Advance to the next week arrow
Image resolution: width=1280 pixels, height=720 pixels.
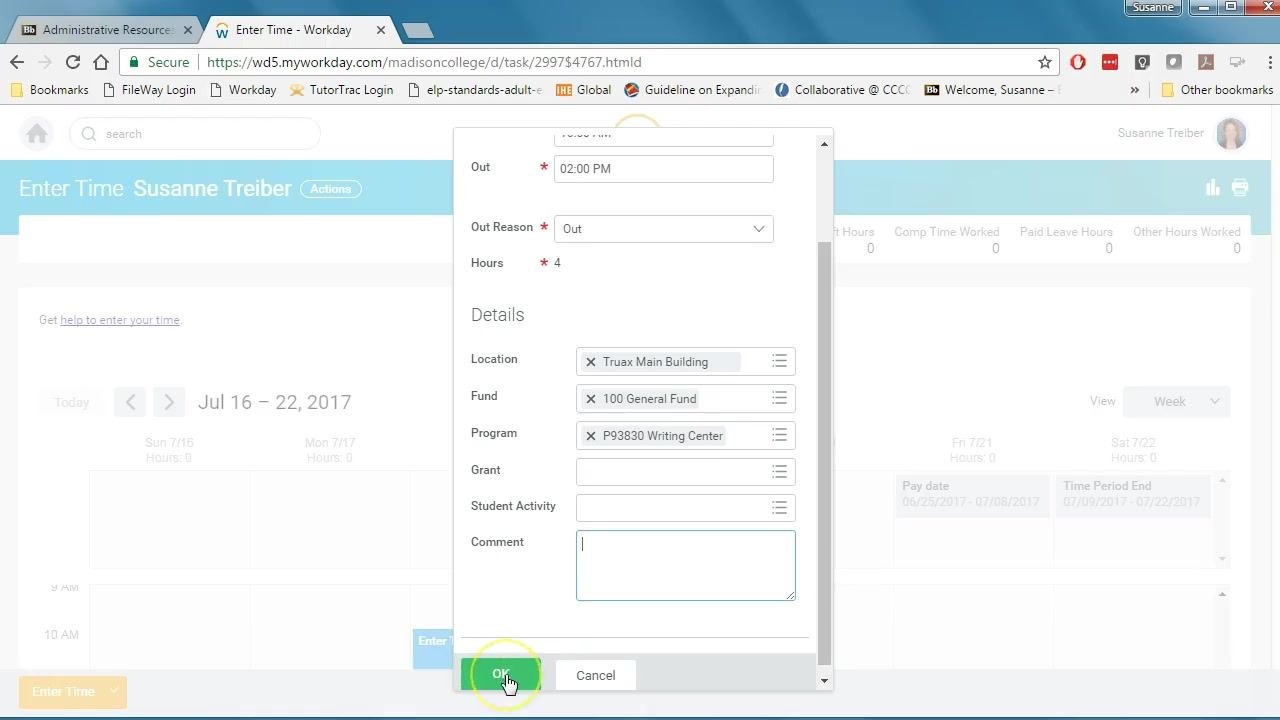169,402
